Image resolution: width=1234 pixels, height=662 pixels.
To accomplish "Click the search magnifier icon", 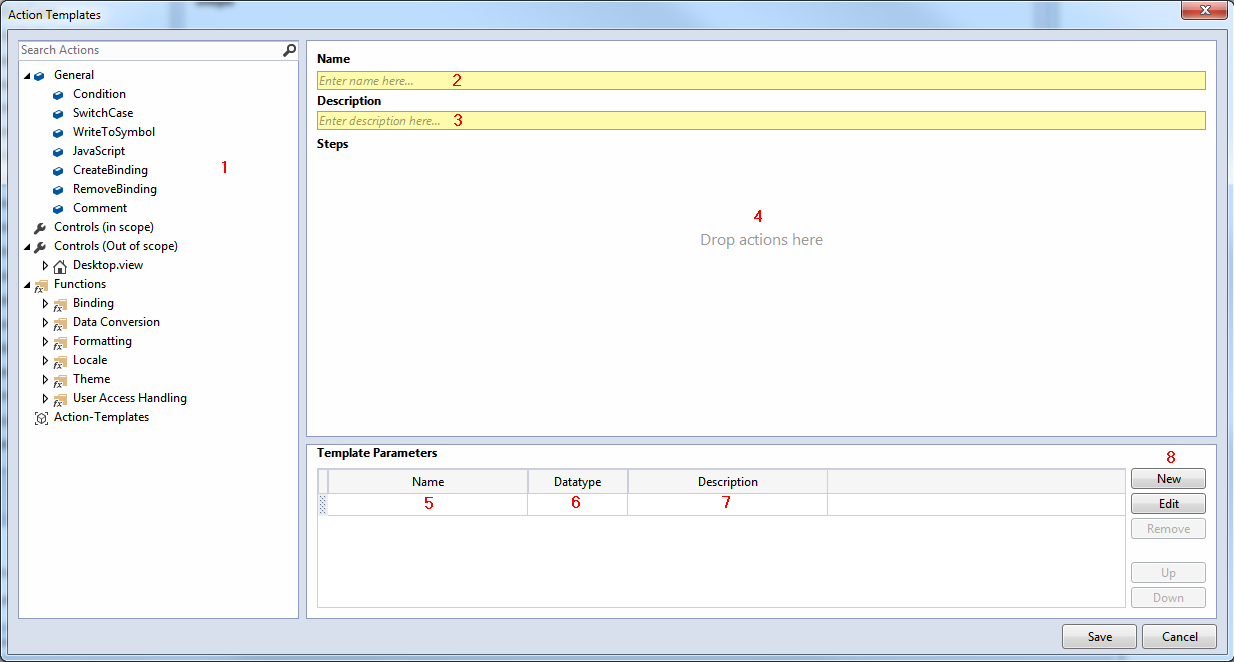I will click(289, 49).
